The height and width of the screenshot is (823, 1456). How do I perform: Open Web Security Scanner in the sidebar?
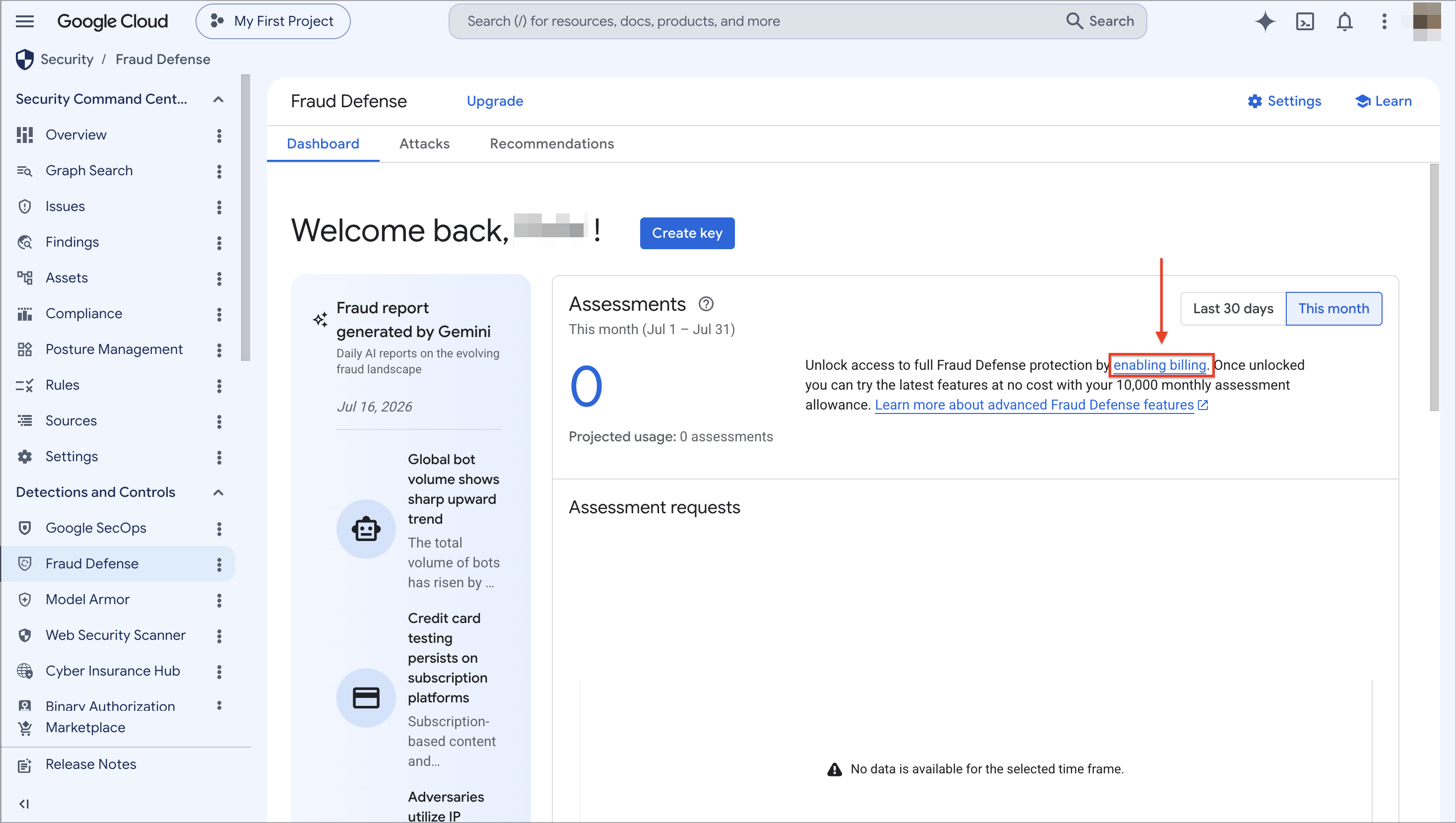pos(115,635)
